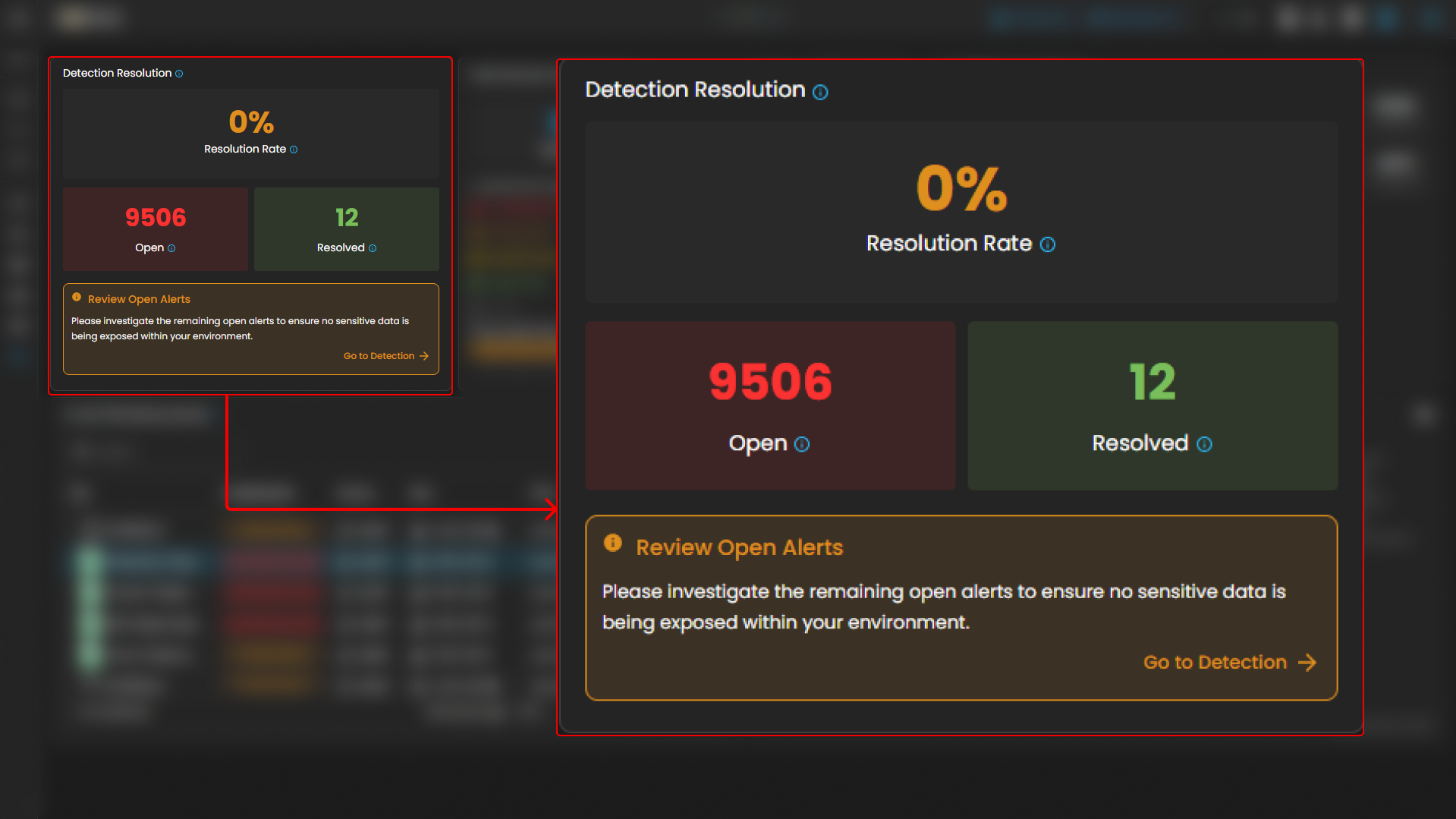This screenshot has height=819, width=1456.
Task: Click info icon beside Open in small panel
Action: (x=171, y=248)
